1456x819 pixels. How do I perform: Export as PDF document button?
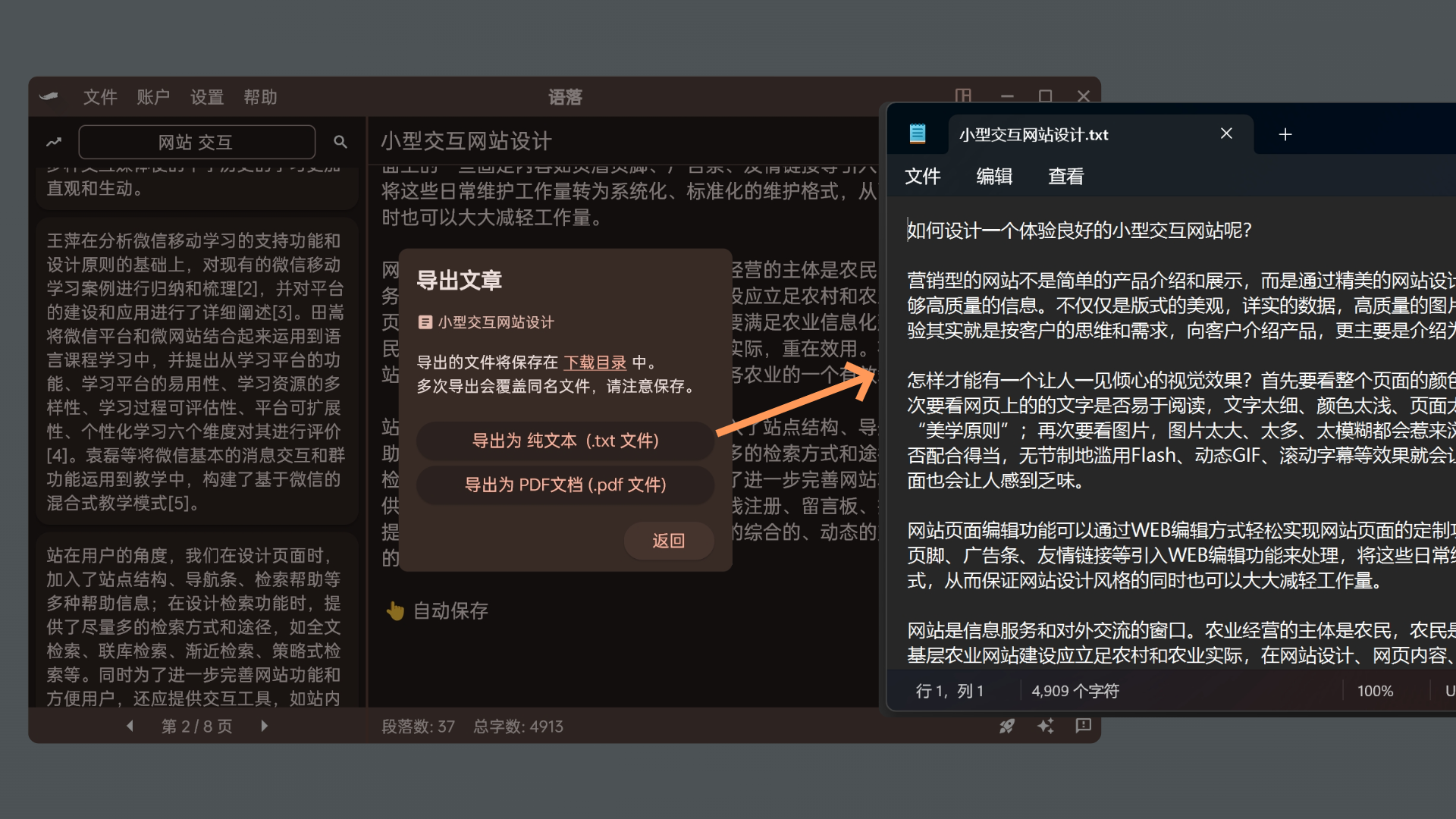565,485
